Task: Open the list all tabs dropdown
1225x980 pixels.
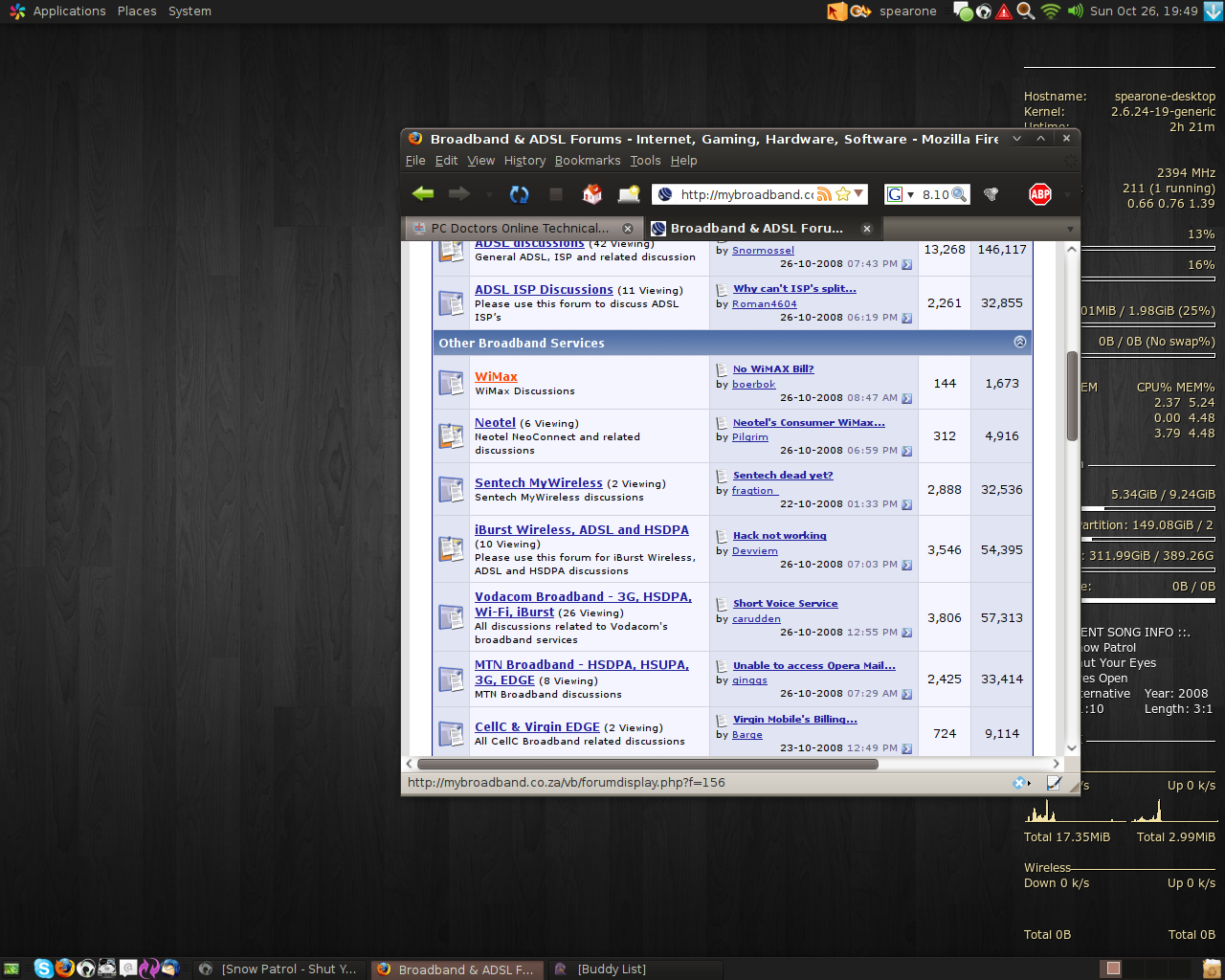Action: click(1070, 229)
